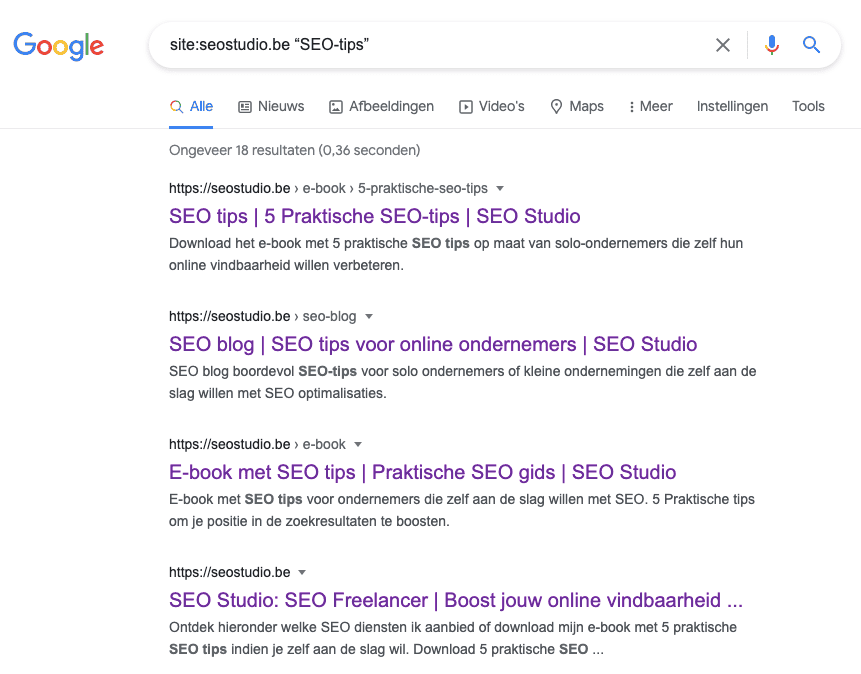Click the snippet starting 'E-book met SEO tips voor ondernemers'
Screen dimensions: 861x674
[462, 510]
